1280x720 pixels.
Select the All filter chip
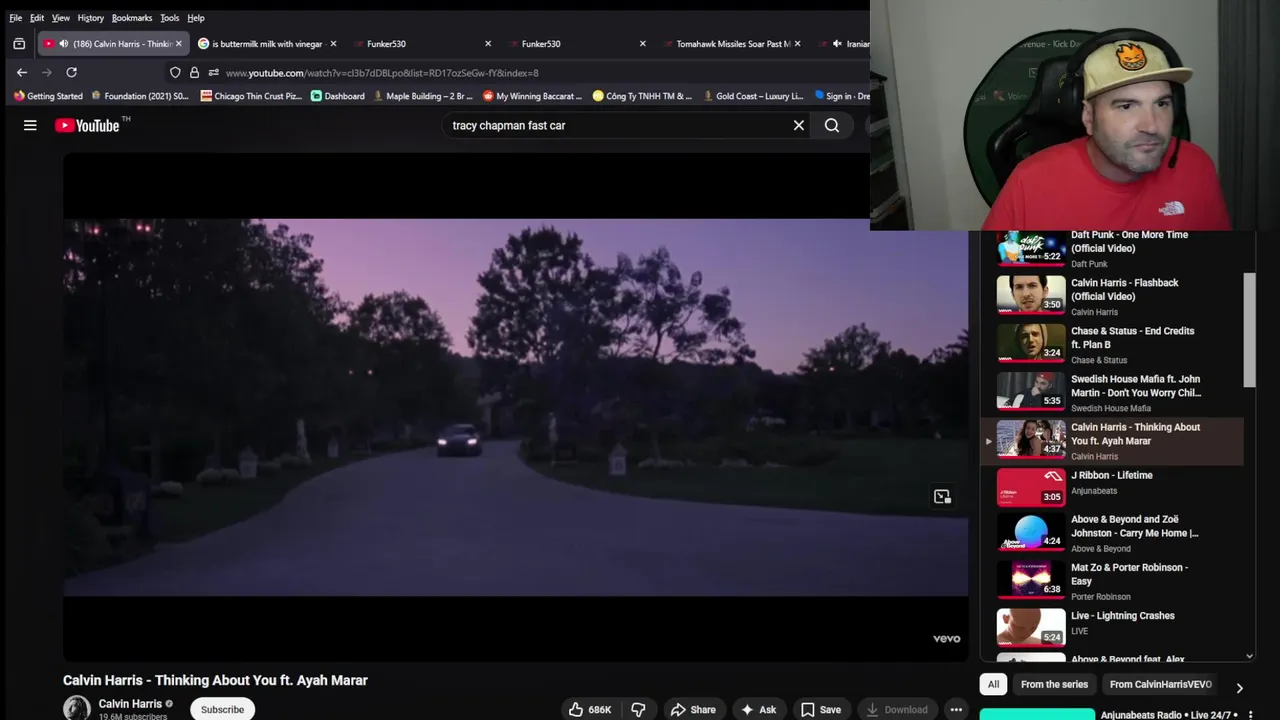click(x=993, y=685)
